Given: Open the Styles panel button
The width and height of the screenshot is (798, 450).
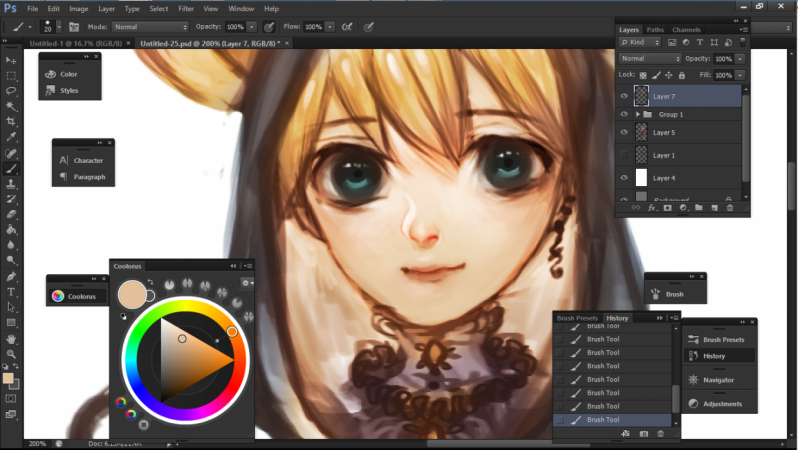Looking at the screenshot, I should click(69, 91).
